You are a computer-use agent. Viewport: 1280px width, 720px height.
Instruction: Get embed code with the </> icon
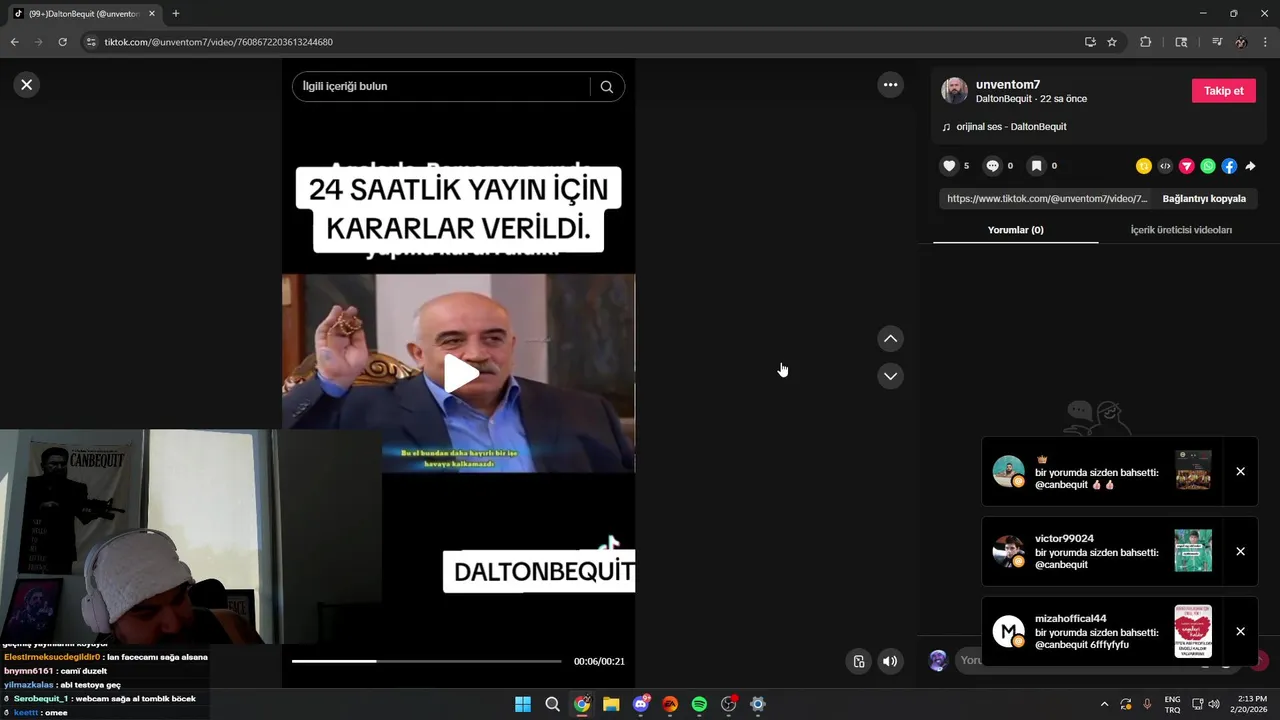tap(1165, 166)
